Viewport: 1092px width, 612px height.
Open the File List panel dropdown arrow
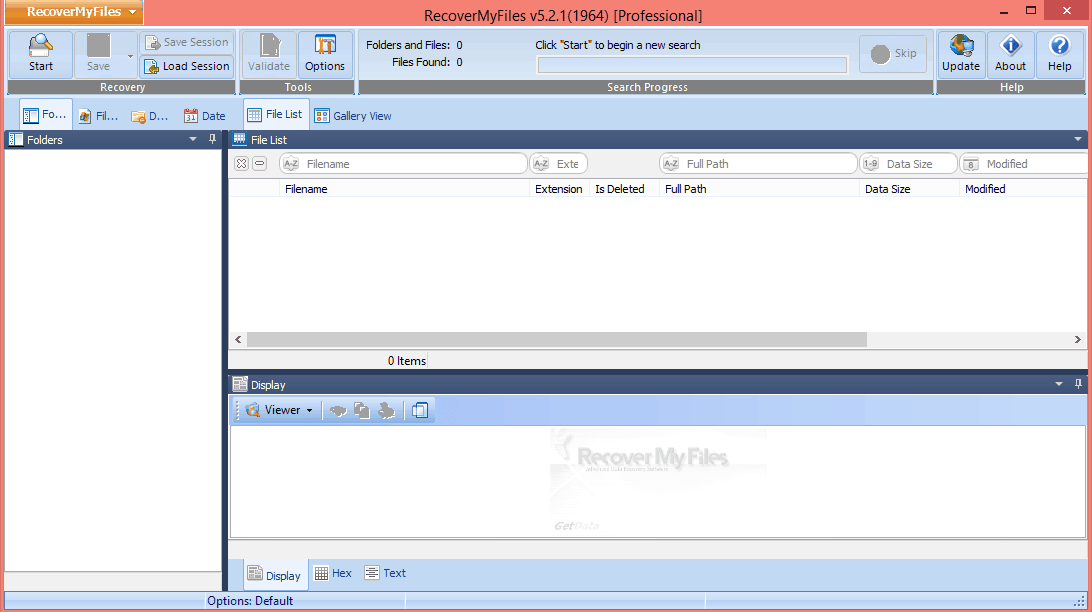[1078, 139]
